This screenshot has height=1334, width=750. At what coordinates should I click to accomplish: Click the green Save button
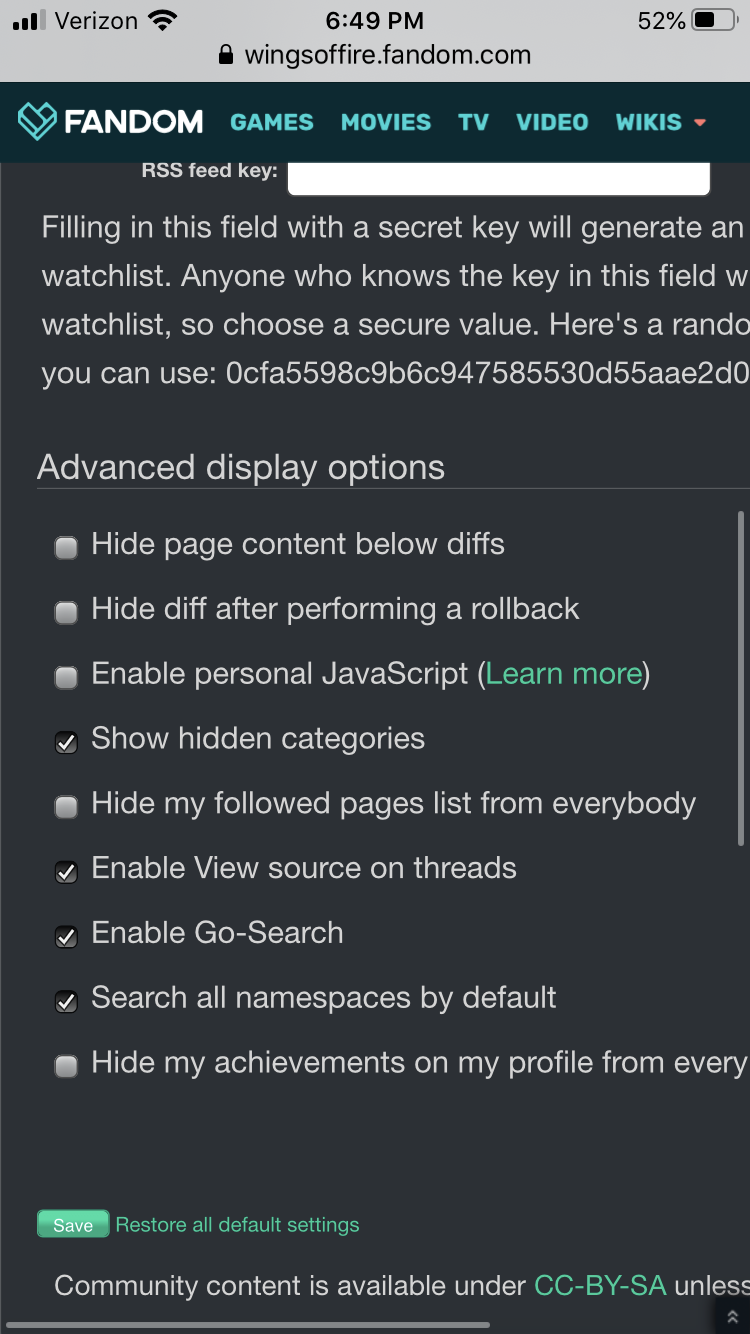click(73, 1225)
